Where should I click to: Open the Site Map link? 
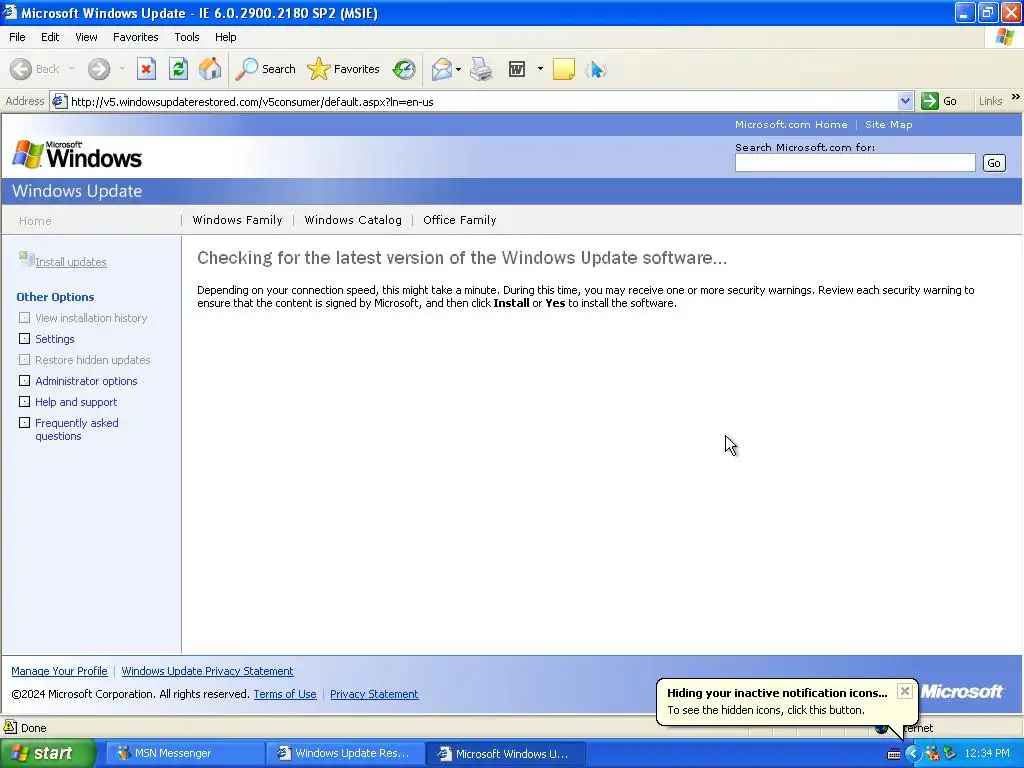tap(888, 125)
